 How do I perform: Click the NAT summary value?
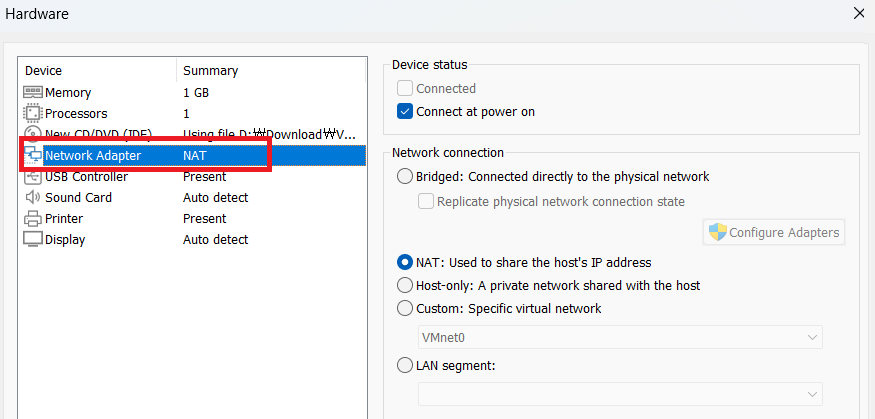click(195, 156)
